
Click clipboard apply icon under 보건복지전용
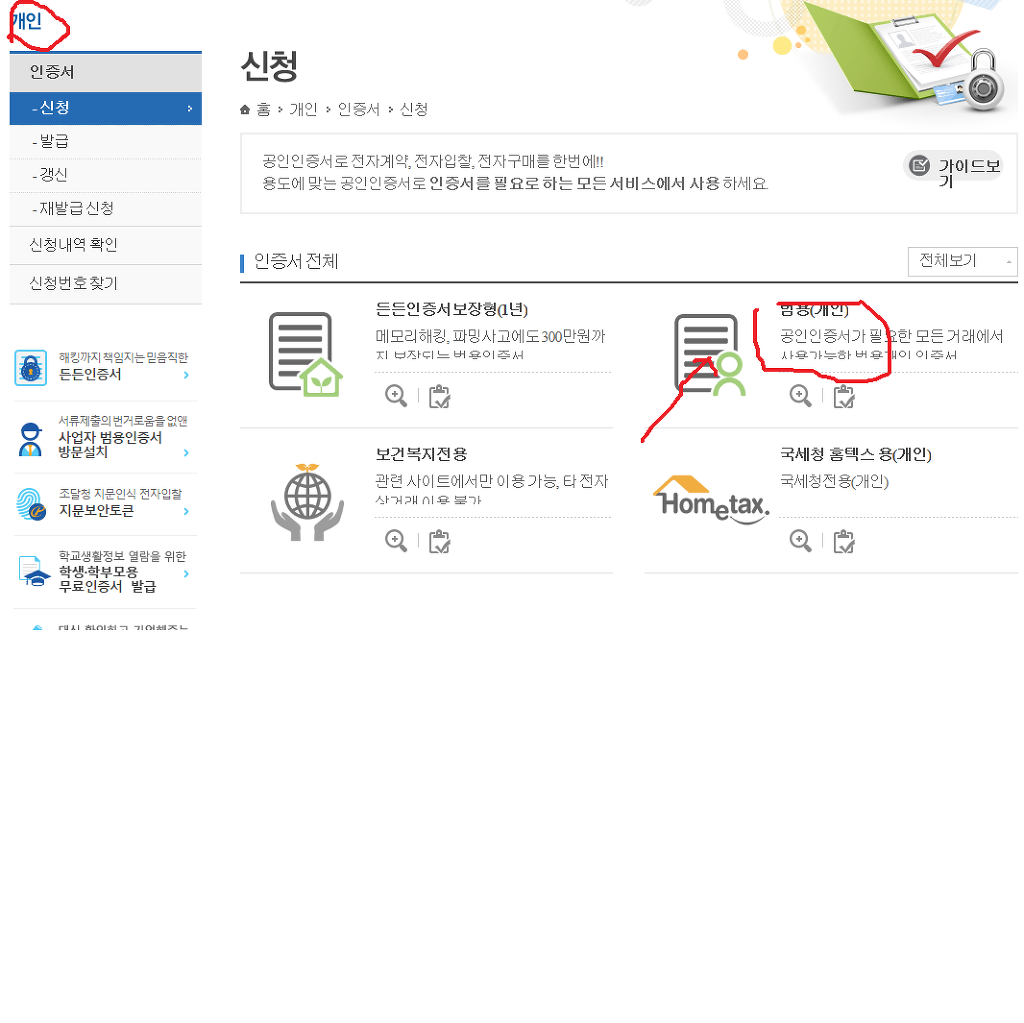(440, 541)
